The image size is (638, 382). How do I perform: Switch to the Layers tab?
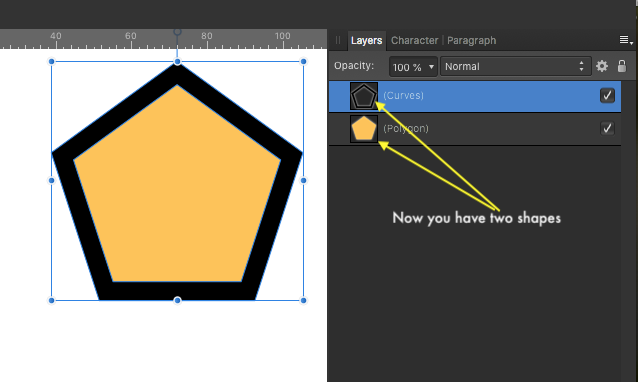[366, 40]
